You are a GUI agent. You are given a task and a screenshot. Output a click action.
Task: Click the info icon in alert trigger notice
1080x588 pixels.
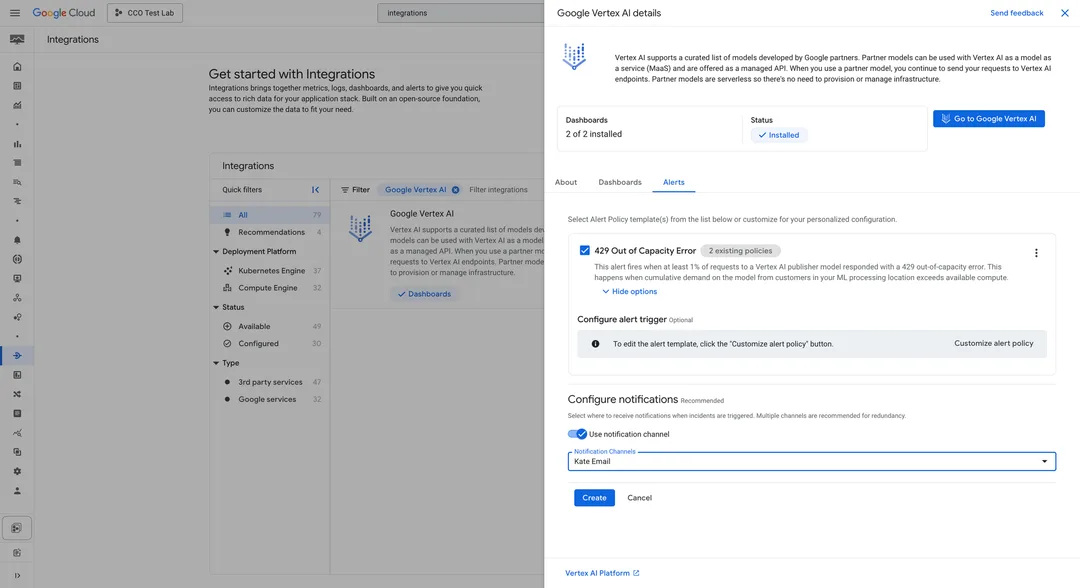coord(596,344)
